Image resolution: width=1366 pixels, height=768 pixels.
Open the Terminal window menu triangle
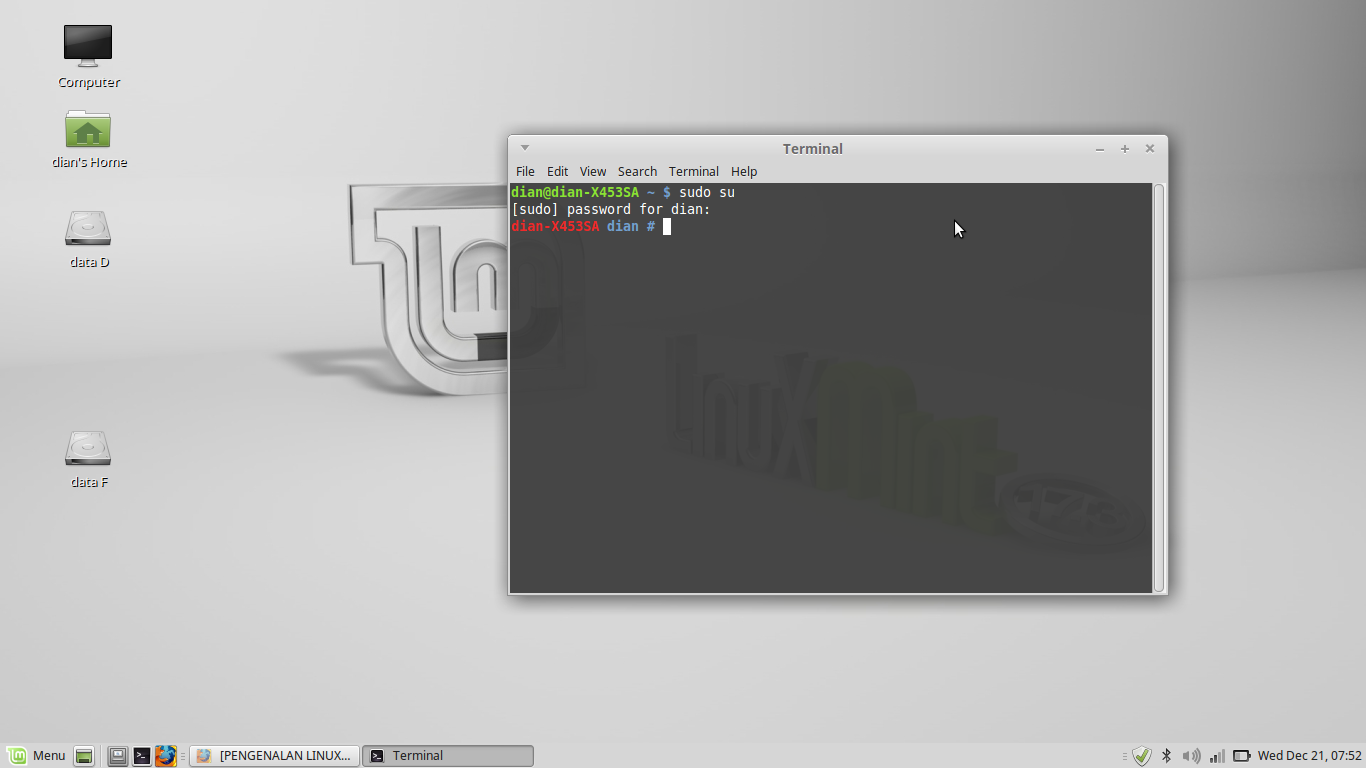coord(524,148)
